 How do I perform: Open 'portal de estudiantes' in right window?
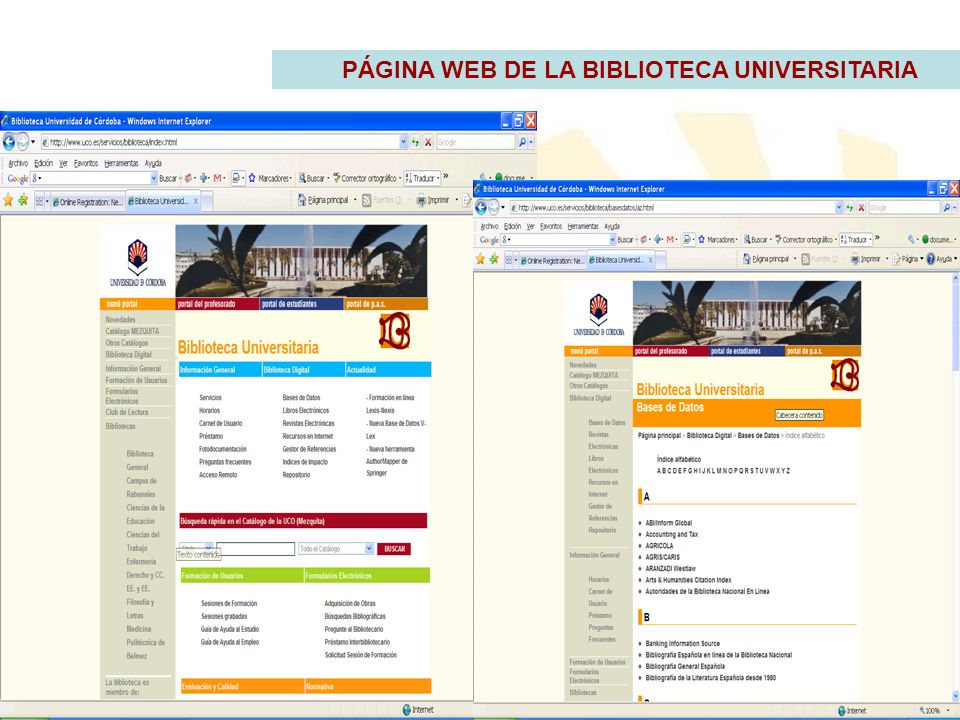click(748, 351)
